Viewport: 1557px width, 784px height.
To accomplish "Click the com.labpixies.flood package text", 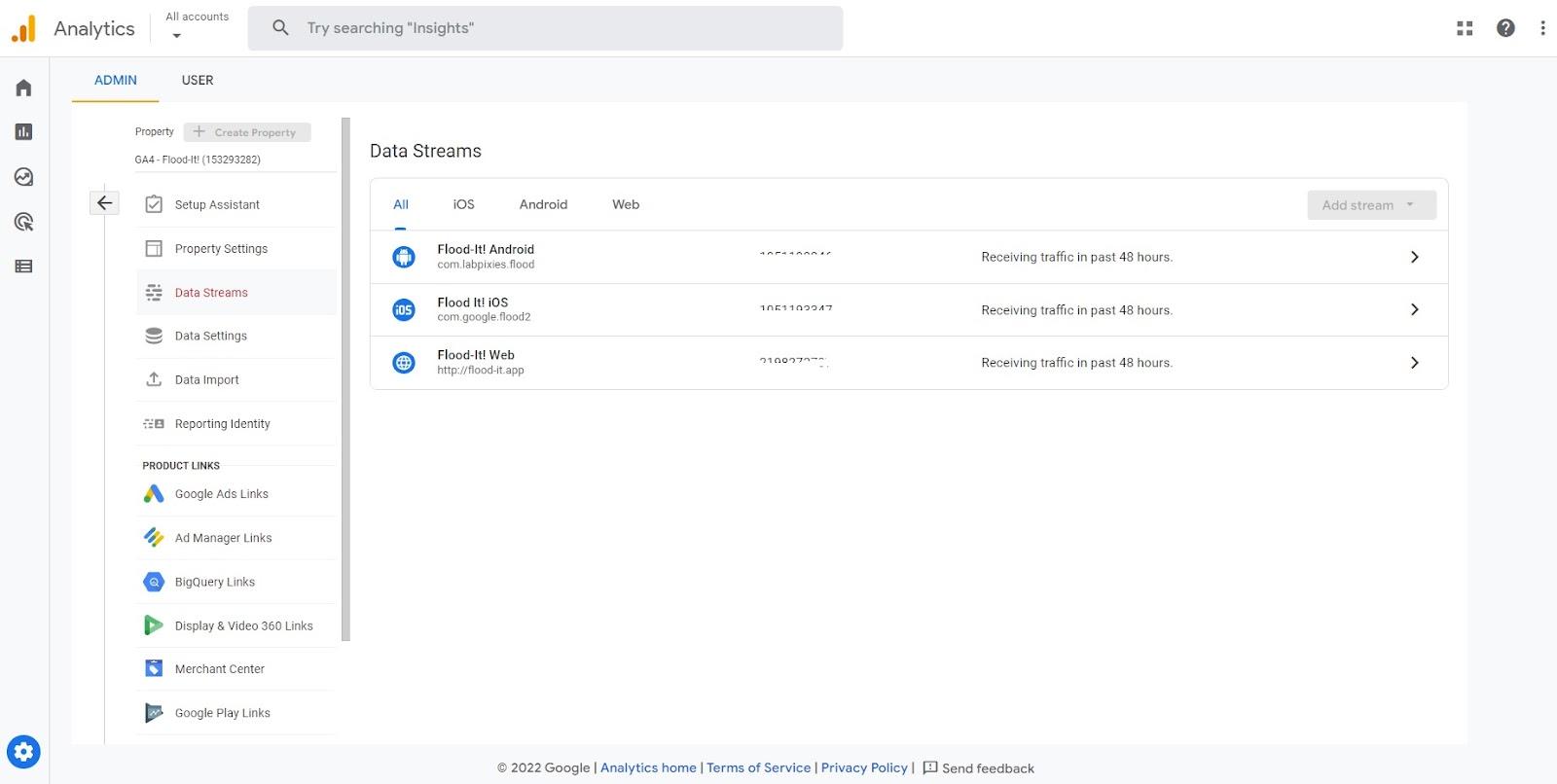I will 486,265.
